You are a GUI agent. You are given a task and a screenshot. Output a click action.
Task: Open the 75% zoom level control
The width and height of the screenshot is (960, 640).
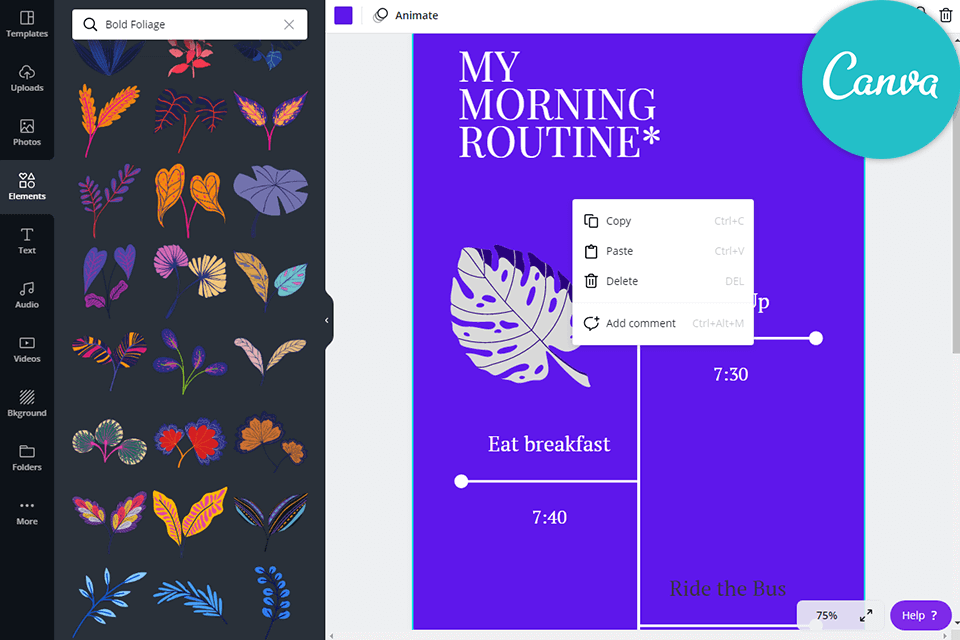pyautogui.click(x=827, y=615)
